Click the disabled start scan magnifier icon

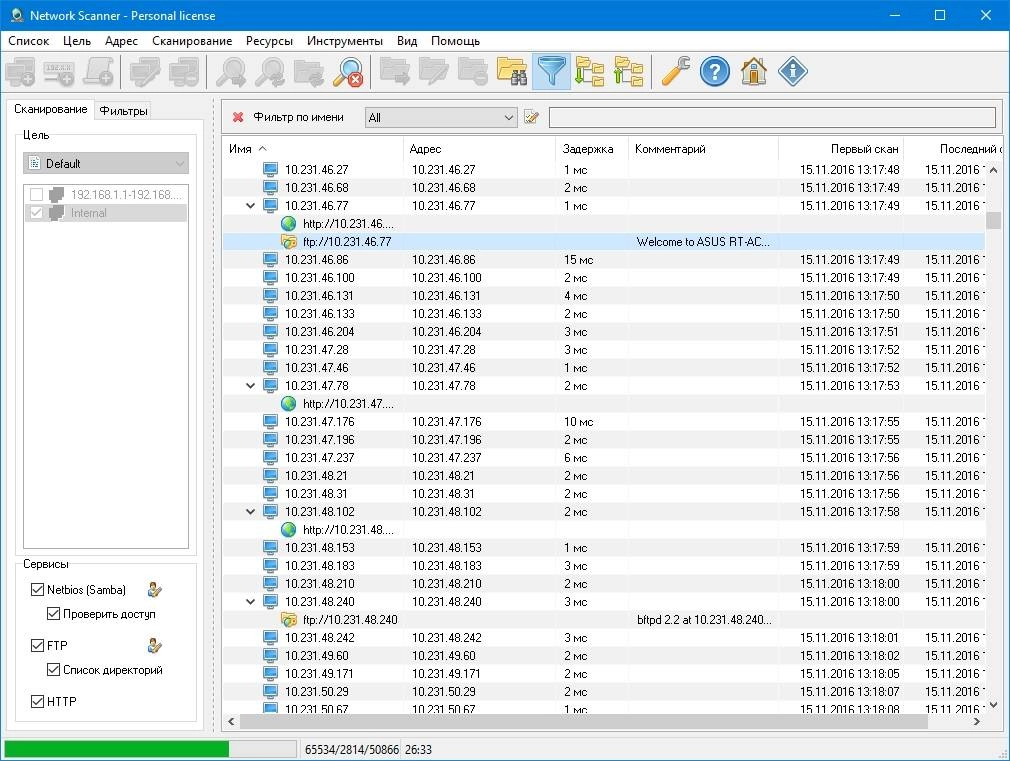coord(231,72)
